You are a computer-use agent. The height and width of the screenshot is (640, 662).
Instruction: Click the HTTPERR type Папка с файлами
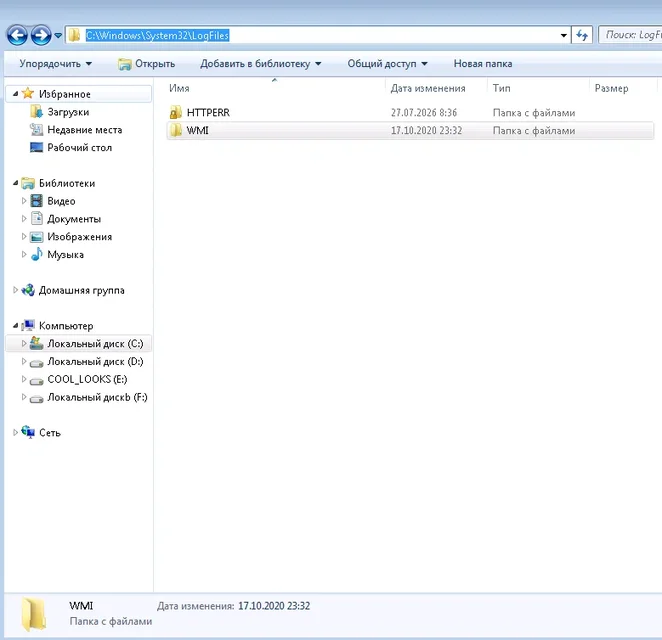(534, 113)
